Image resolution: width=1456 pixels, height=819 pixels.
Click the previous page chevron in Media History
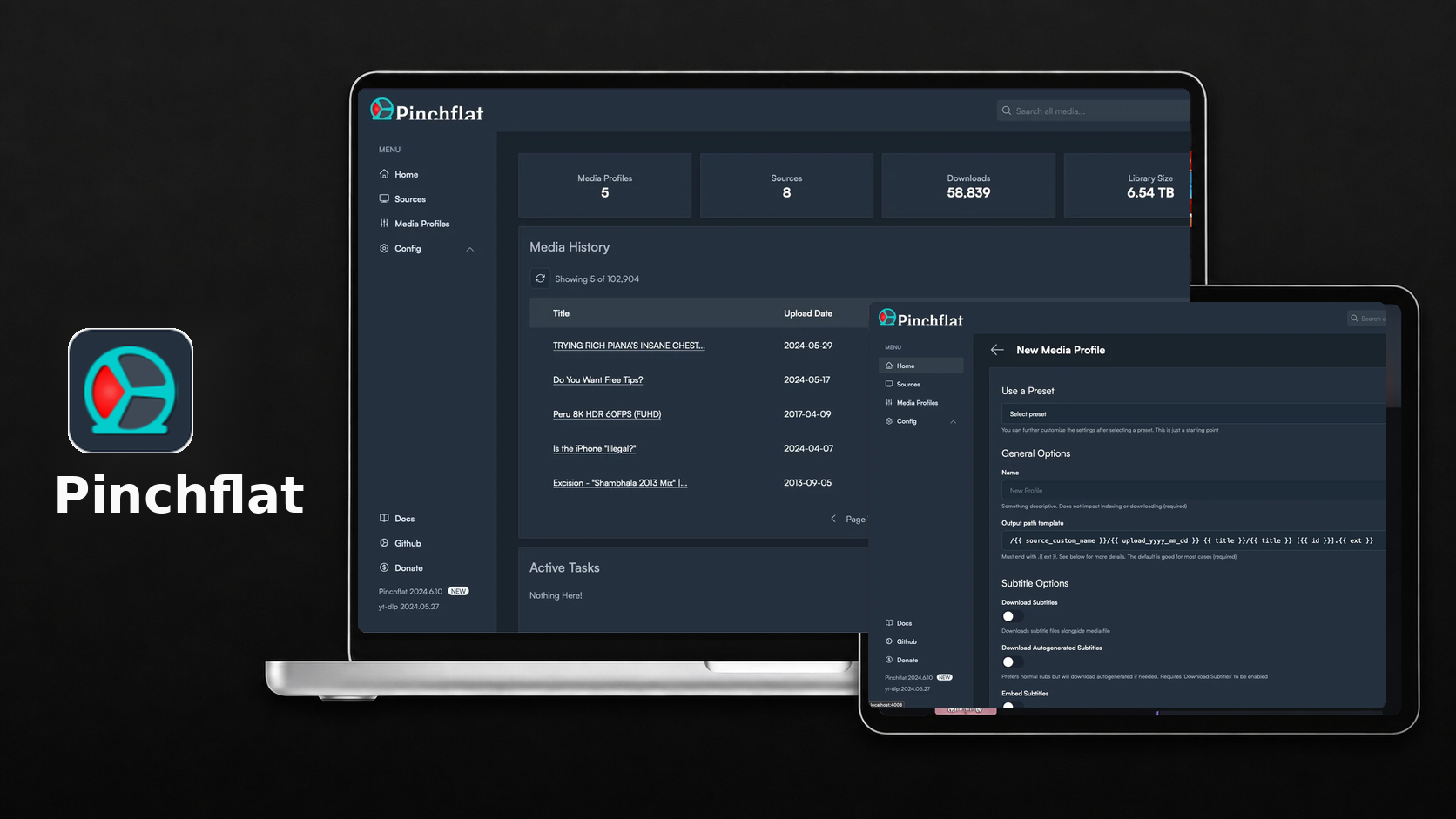point(833,519)
